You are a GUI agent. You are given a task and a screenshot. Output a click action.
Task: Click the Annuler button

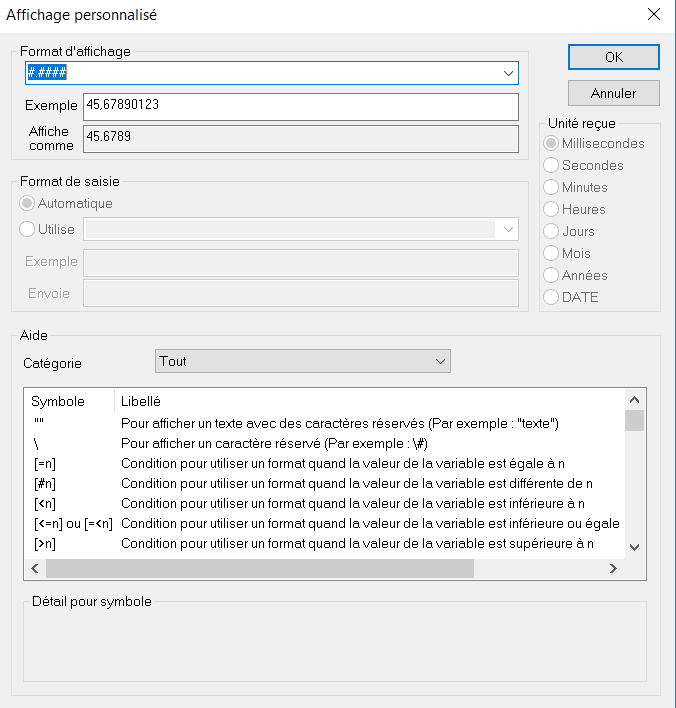pyautogui.click(x=613, y=93)
